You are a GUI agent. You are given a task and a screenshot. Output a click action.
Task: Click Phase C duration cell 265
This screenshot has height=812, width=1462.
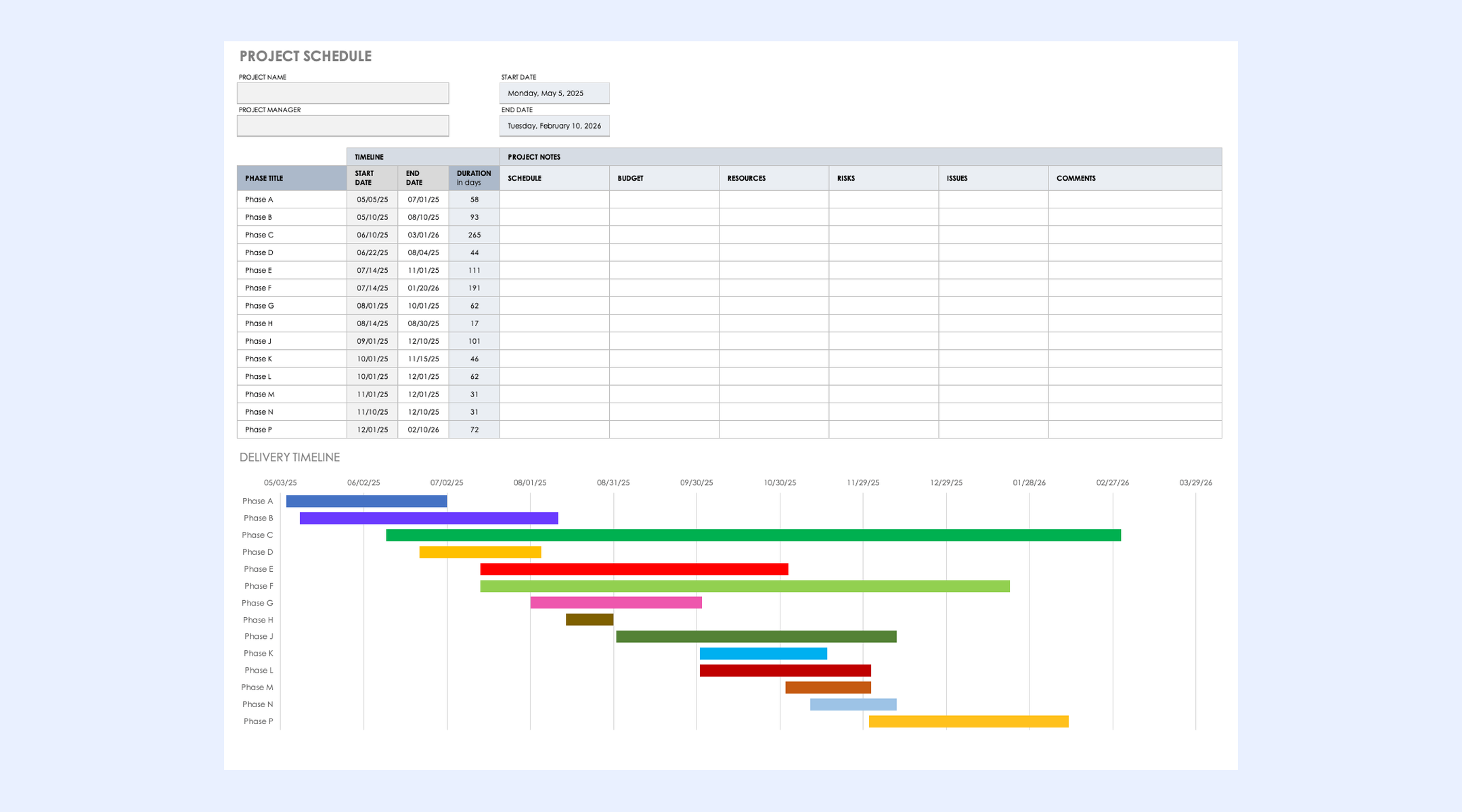tap(474, 235)
